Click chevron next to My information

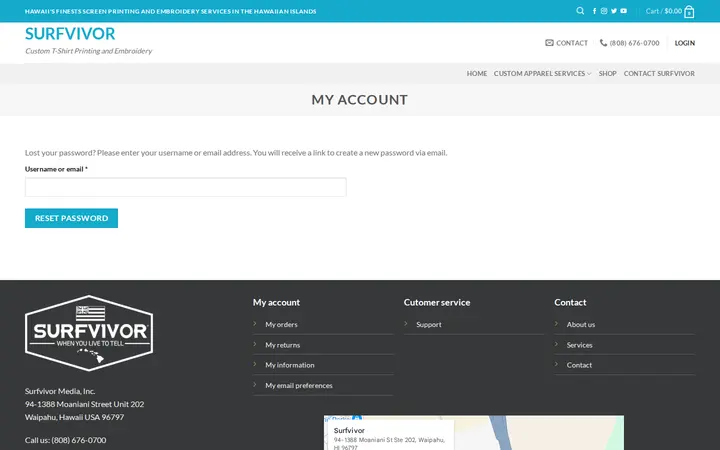point(255,364)
